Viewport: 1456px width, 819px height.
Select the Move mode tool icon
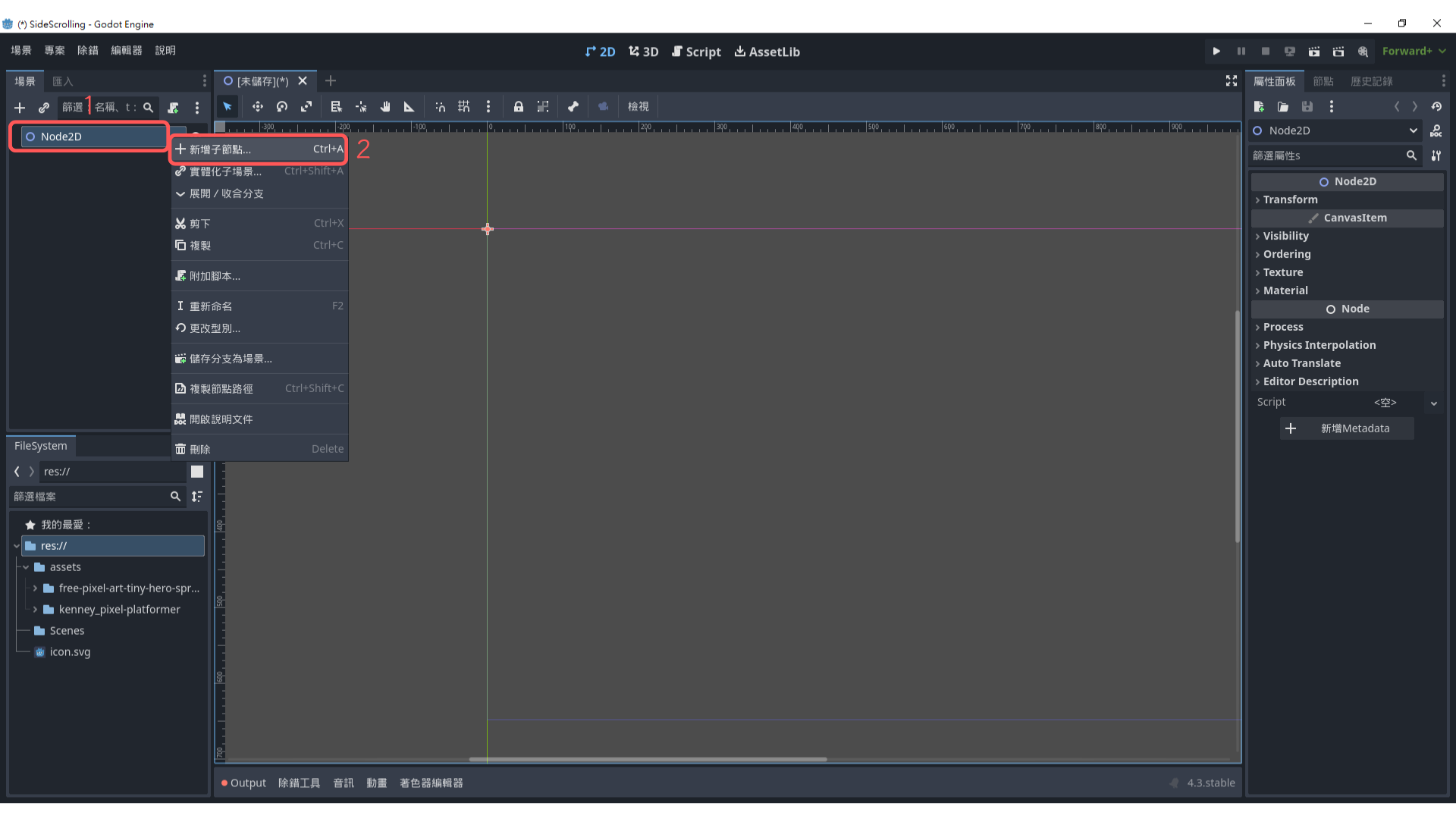[x=258, y=107]
